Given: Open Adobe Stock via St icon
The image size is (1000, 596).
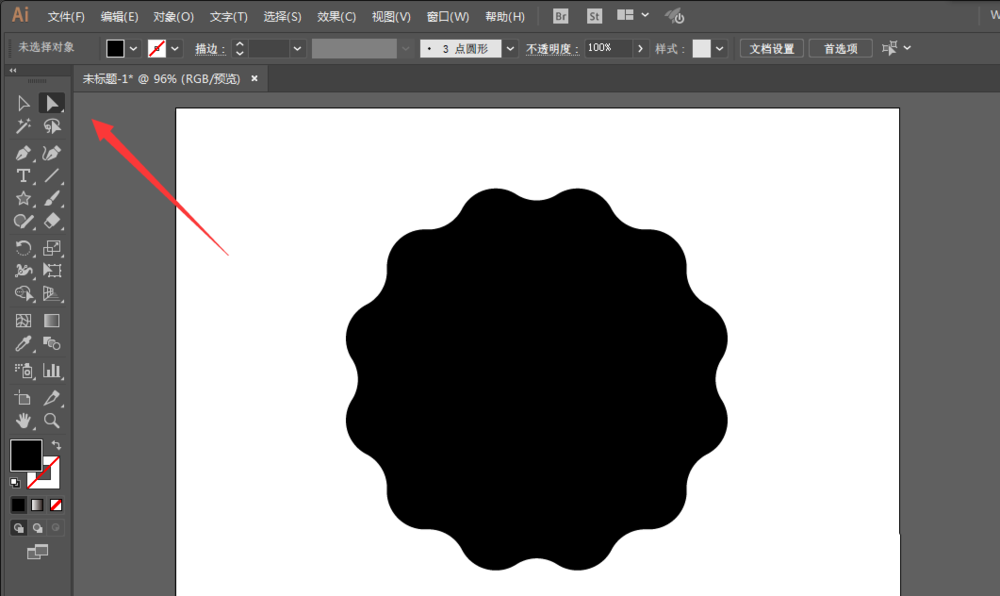Looking at the screenshot, I should [x=594, y=16].
